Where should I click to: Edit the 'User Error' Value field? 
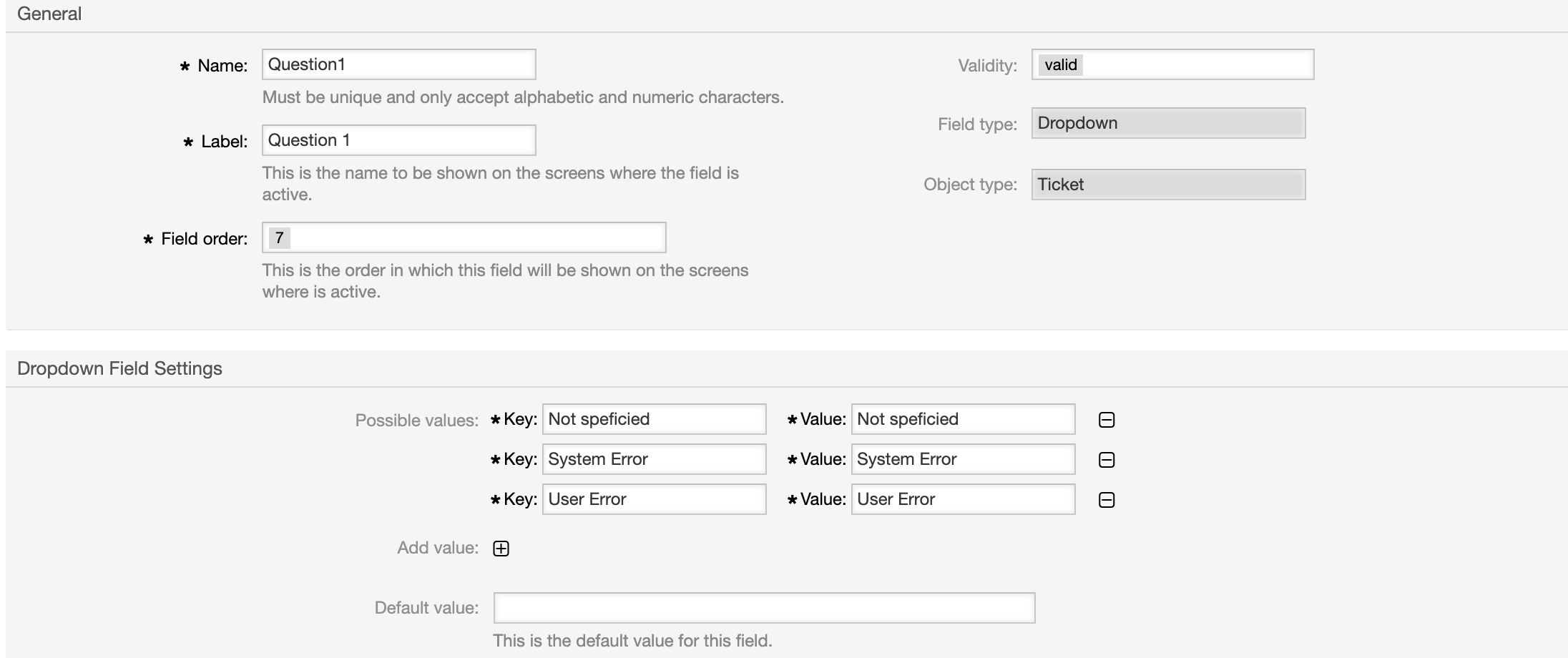[963, 499]
